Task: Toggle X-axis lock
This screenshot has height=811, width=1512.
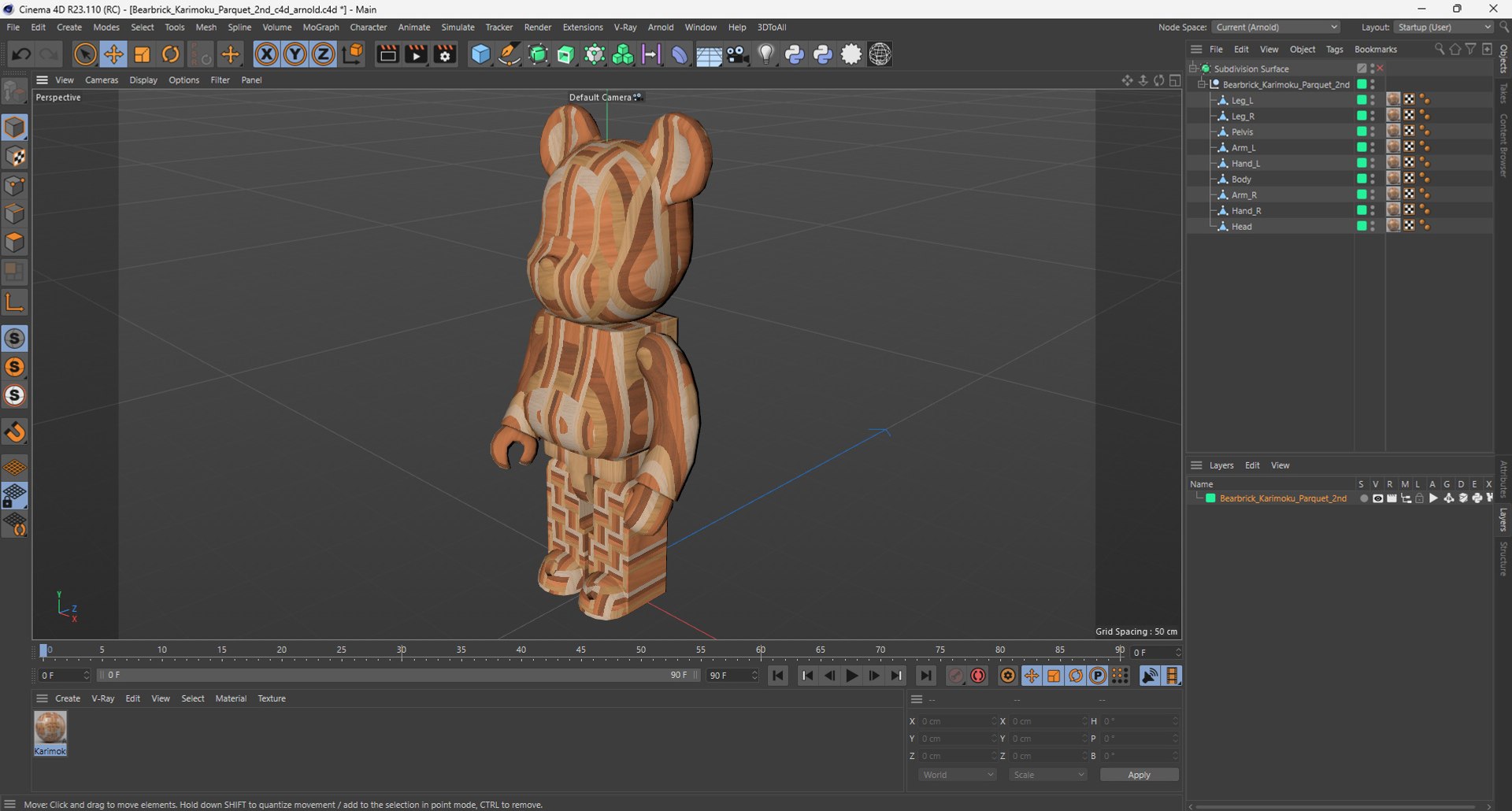Action: tap(267, 54)
